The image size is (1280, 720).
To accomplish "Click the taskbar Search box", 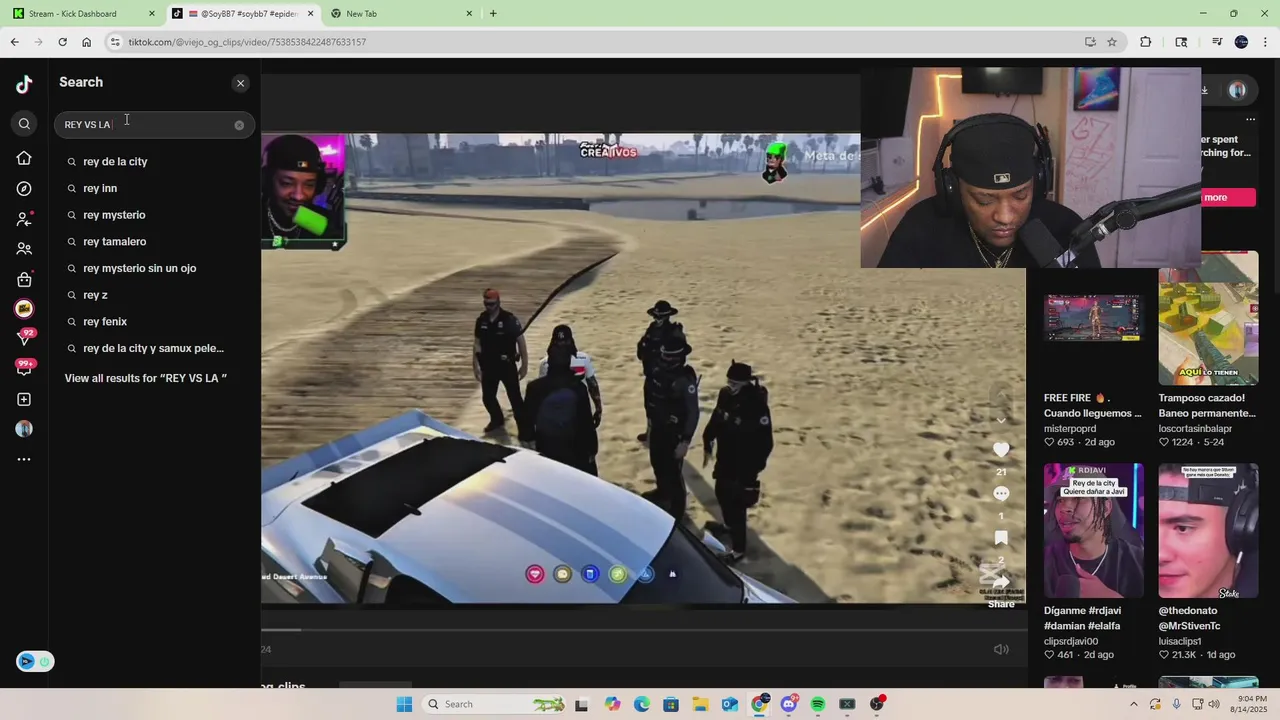I will (494, 704).
